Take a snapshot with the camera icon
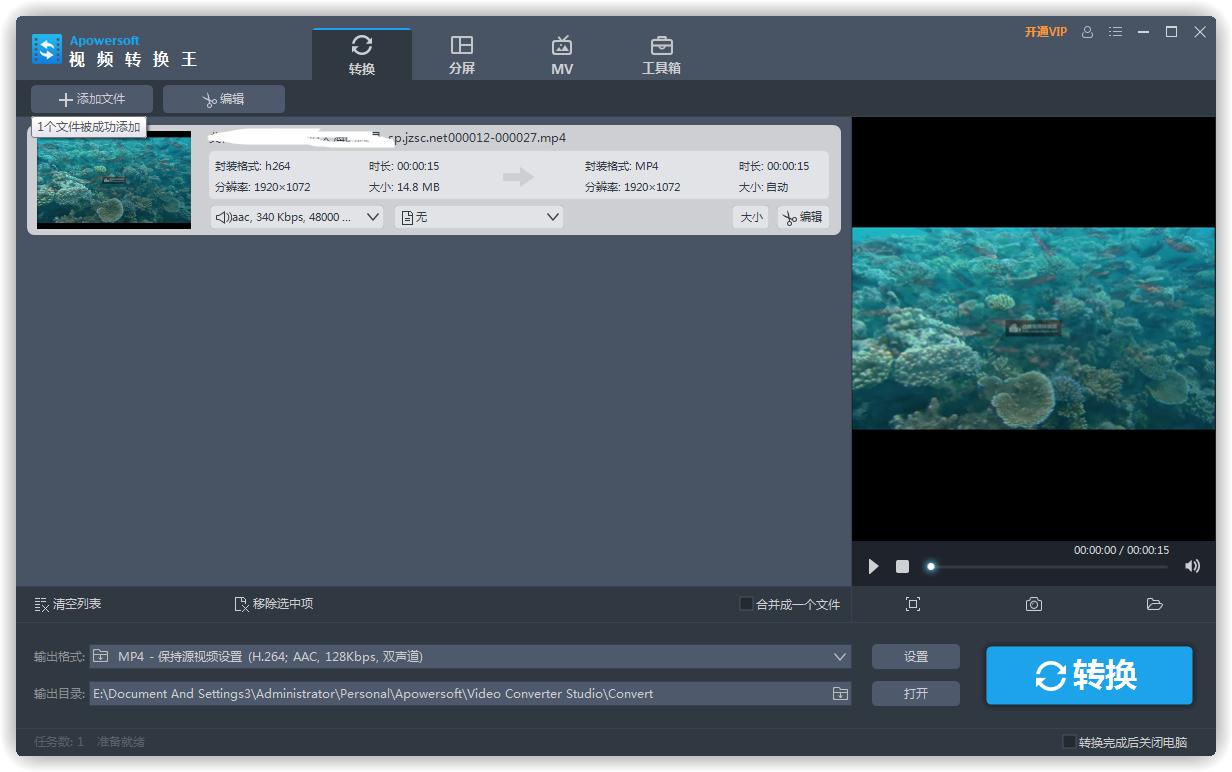 [x=1034, y=604]
